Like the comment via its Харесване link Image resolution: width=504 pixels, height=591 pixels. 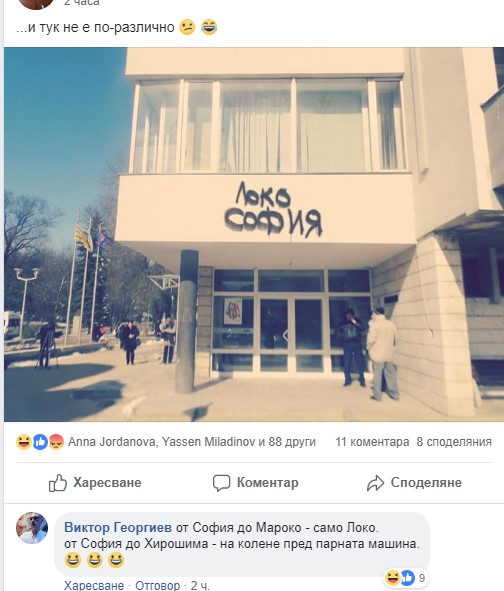tap(94, 585)
